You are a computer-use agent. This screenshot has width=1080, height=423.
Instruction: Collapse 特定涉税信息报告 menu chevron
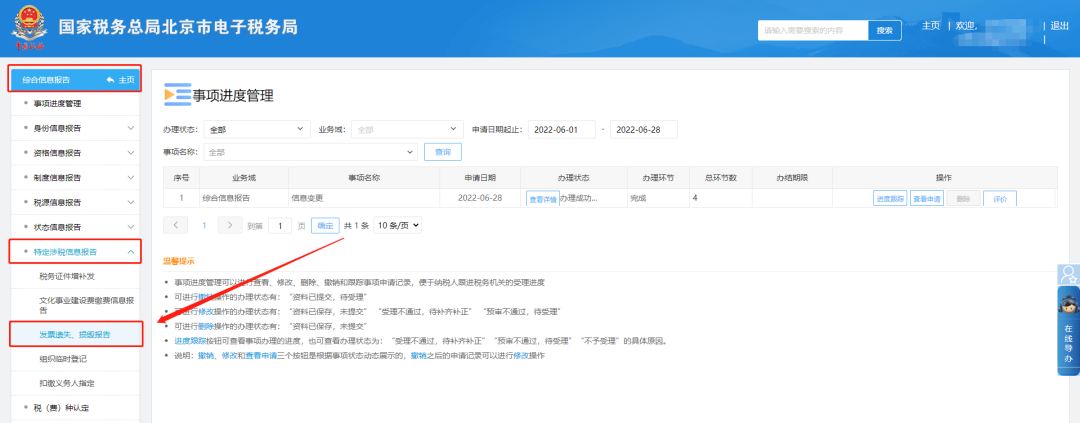point(131,252)
